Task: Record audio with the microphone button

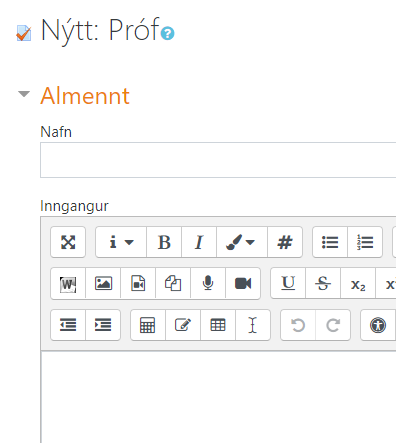Action: pos(208,284)
